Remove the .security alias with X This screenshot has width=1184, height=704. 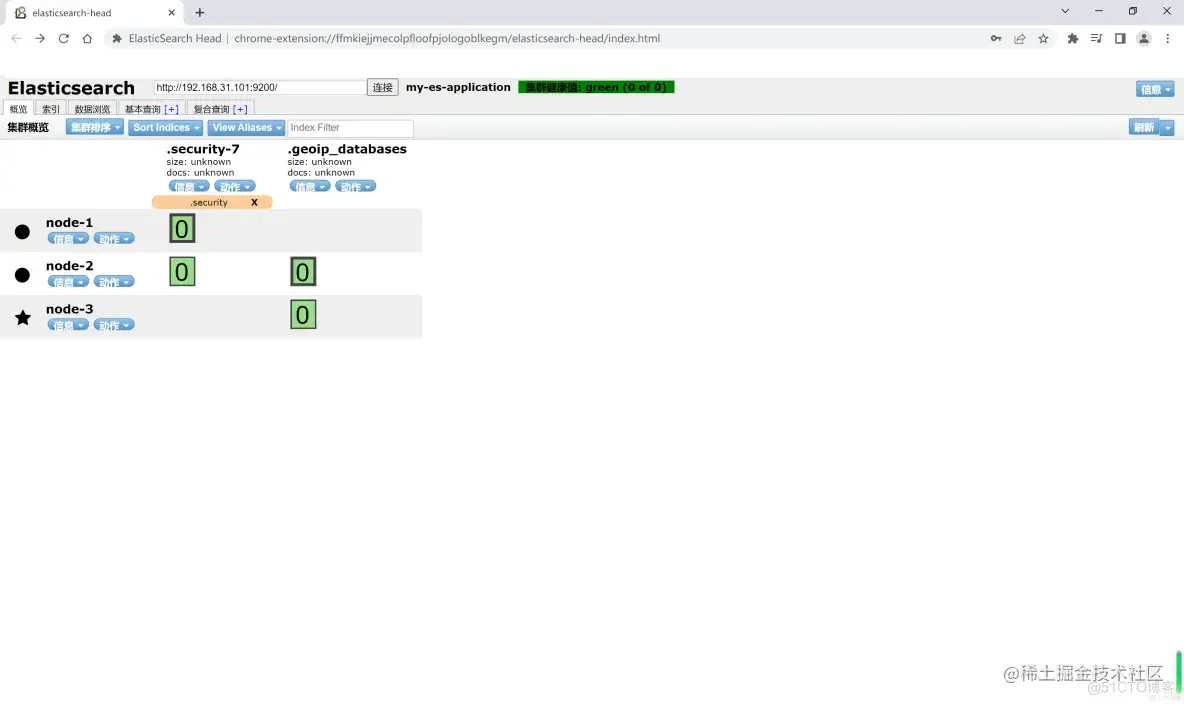click(254, 202)
